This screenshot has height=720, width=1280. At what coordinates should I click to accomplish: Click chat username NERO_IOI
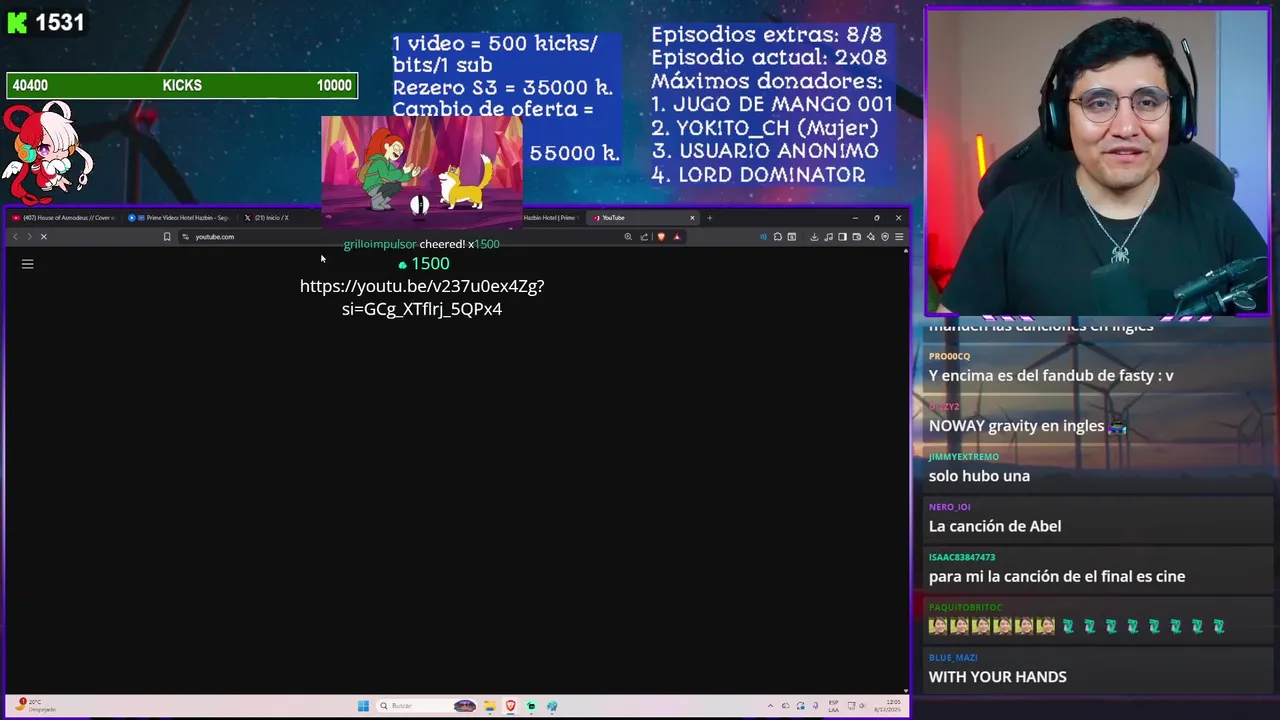click(x=949, y=507)
